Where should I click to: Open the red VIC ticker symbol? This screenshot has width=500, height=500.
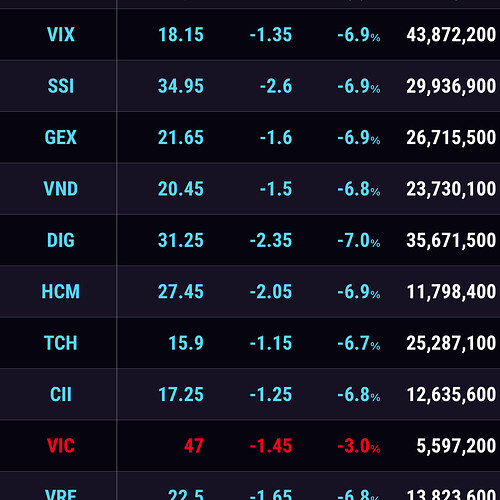pyautogui.click(x=61, y=446)
